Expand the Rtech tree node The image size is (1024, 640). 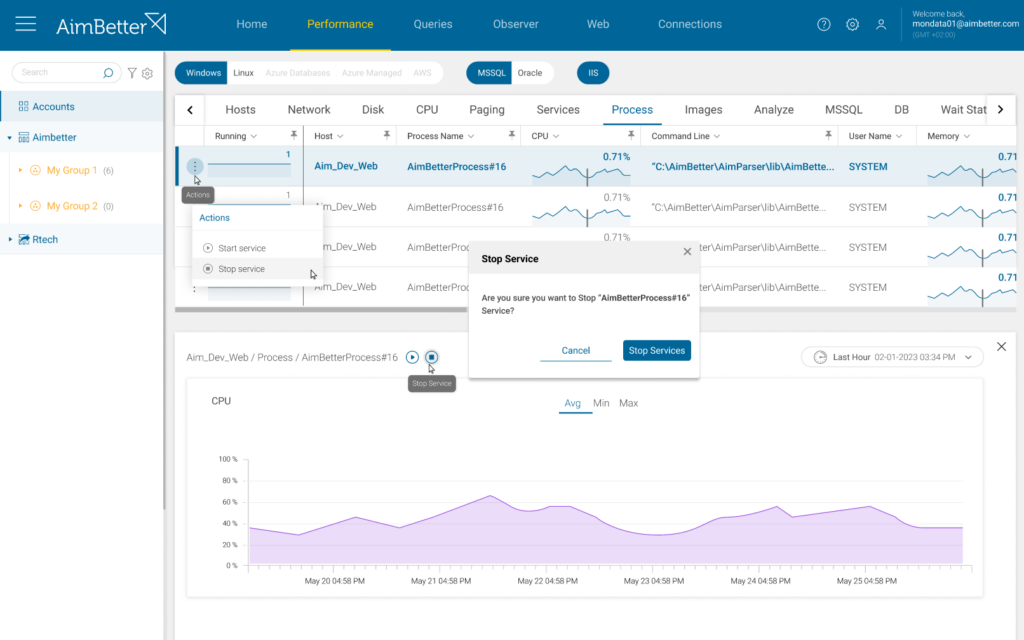(x=10, y=240)
